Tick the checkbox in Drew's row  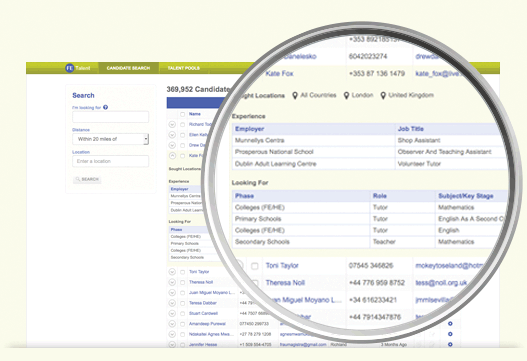pos(183,146)
